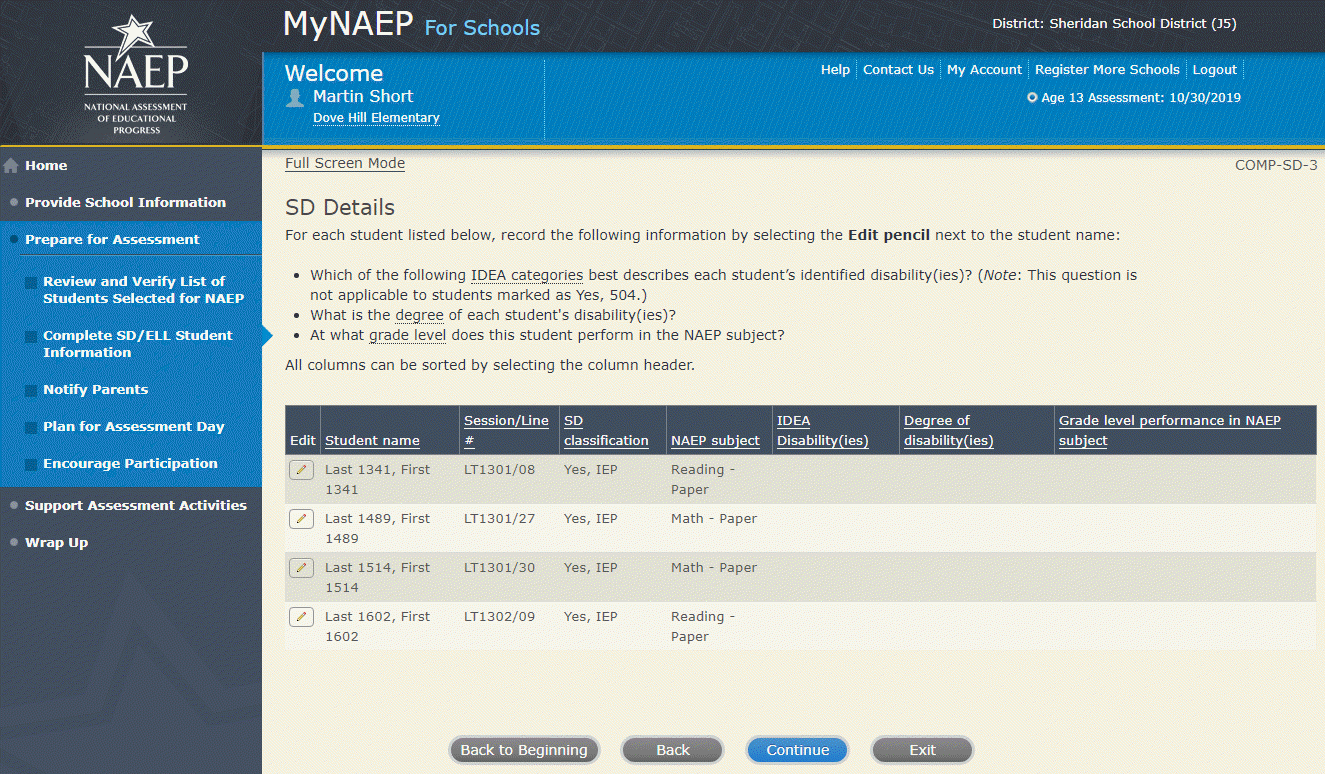Click the Edit column header

pyautogui.click(x=302, y=441)
